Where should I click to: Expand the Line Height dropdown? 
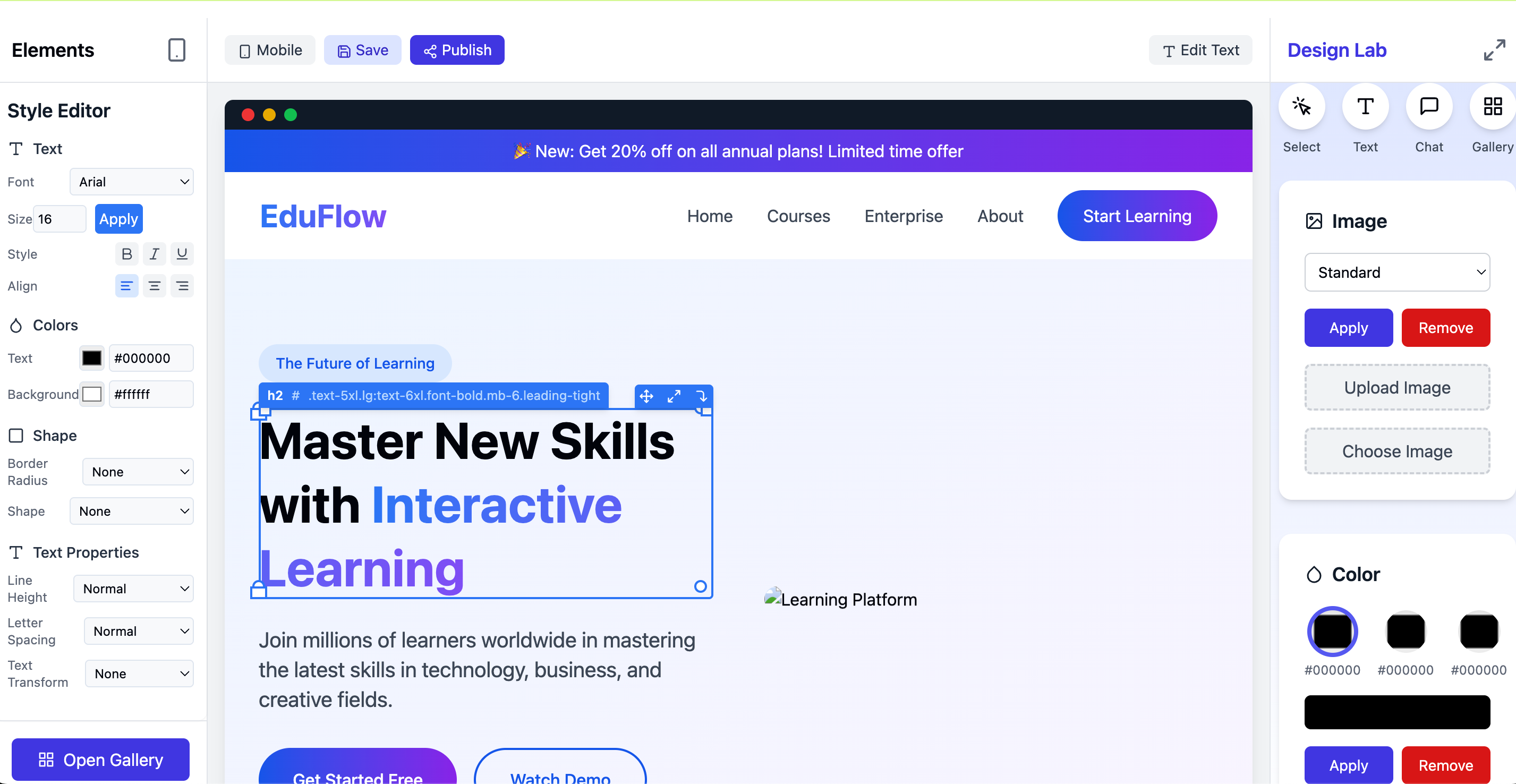pyautogui.click(x=134, y=588)
